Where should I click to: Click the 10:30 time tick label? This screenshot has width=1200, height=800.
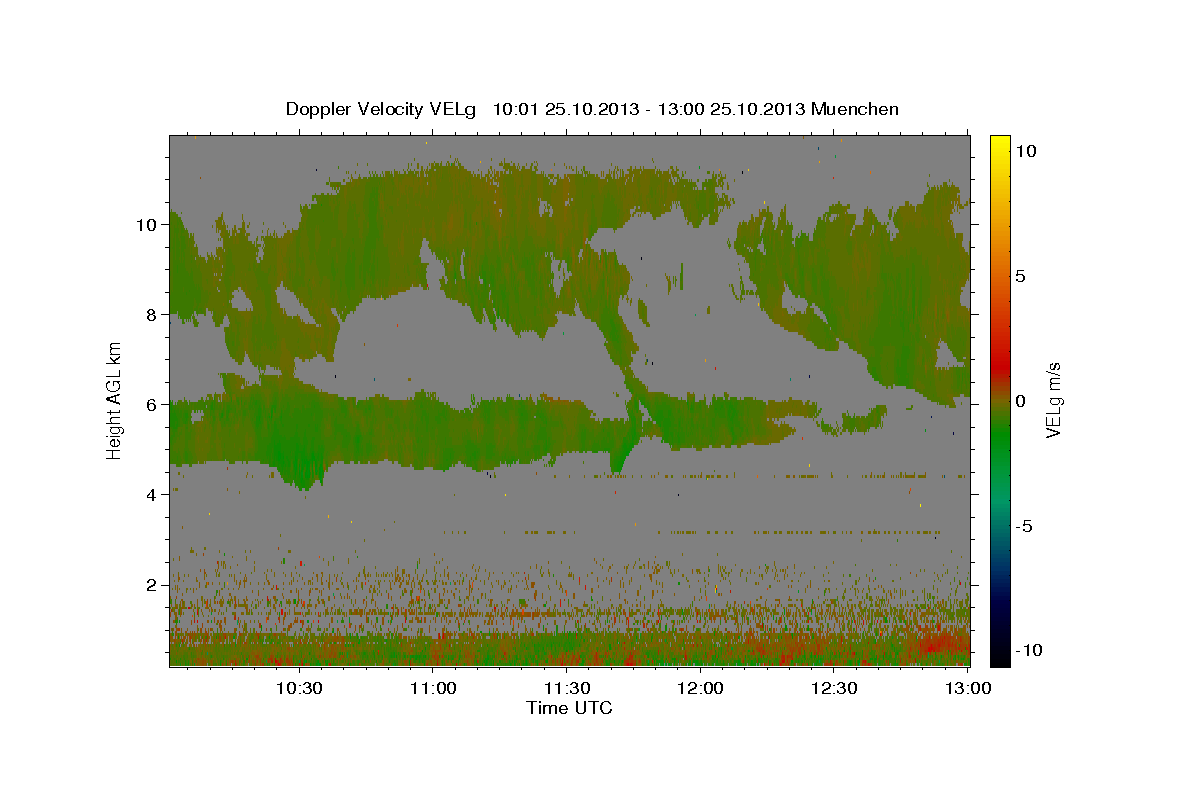[x=298, y=688]
